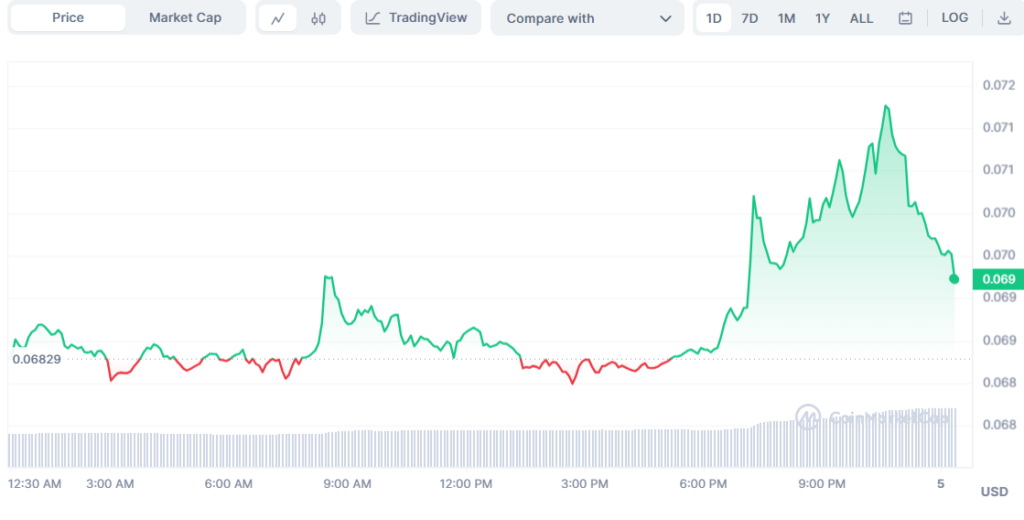Image resolution: width=1024 pixels, height=520 pixels.
Task: Select the 1D time range
Action: click(x=713, y=18)
